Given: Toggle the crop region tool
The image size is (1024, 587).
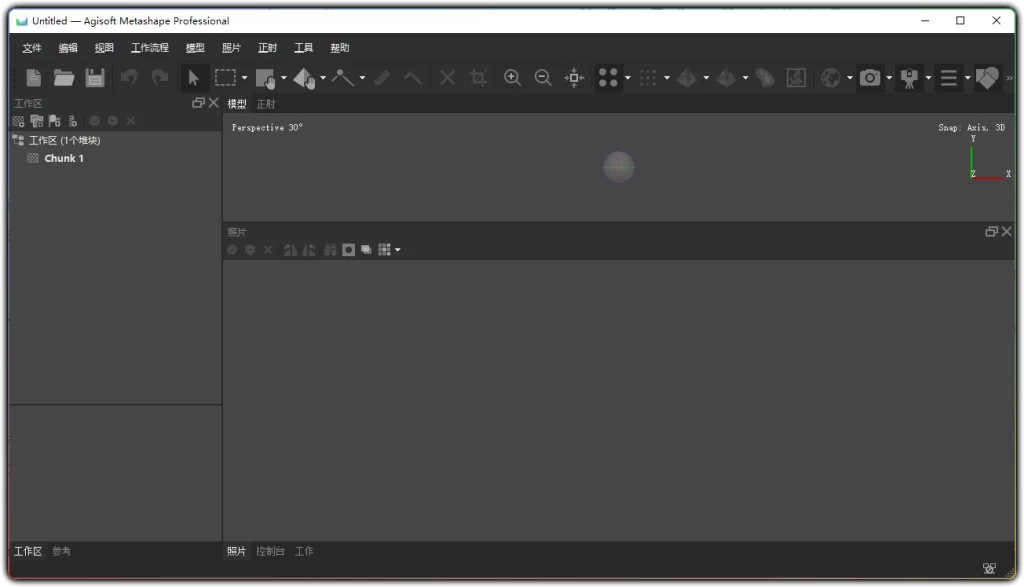Looking at the screenshot, I should pyautogui.click(x=478, y=77).
